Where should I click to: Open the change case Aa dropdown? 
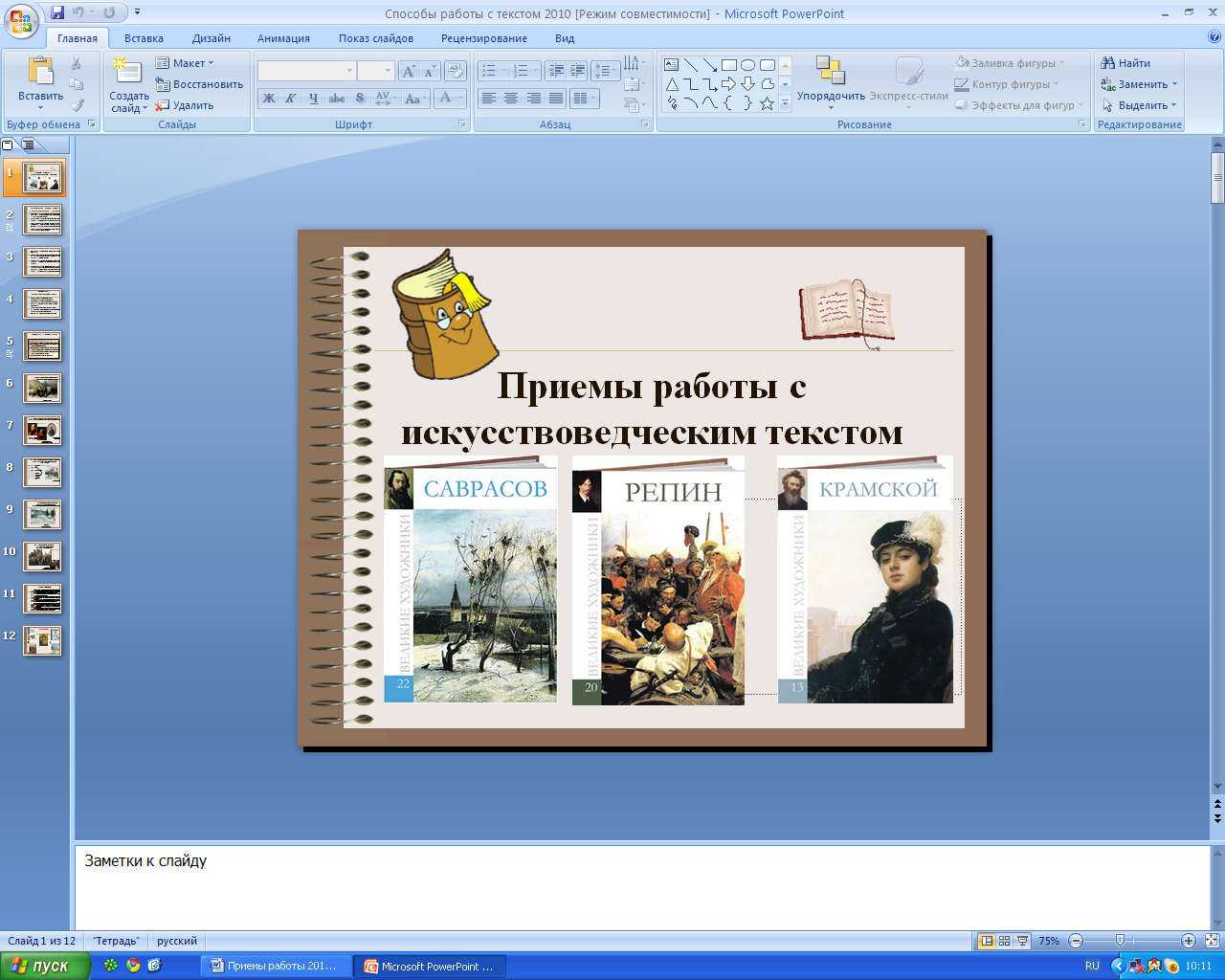[415, 98]
